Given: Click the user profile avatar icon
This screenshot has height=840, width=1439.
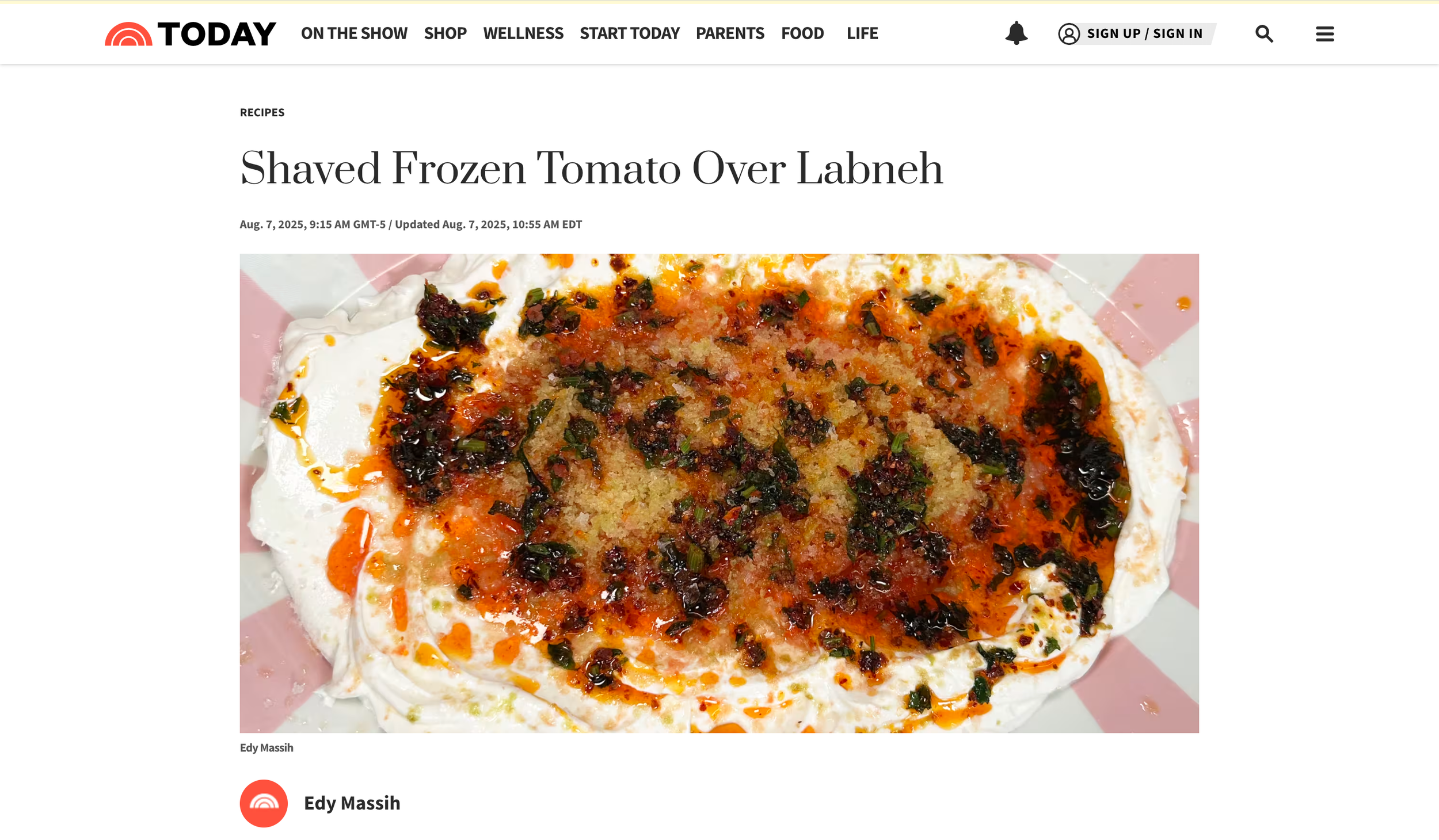Looking at the screenshot, I should point(1069,34).
